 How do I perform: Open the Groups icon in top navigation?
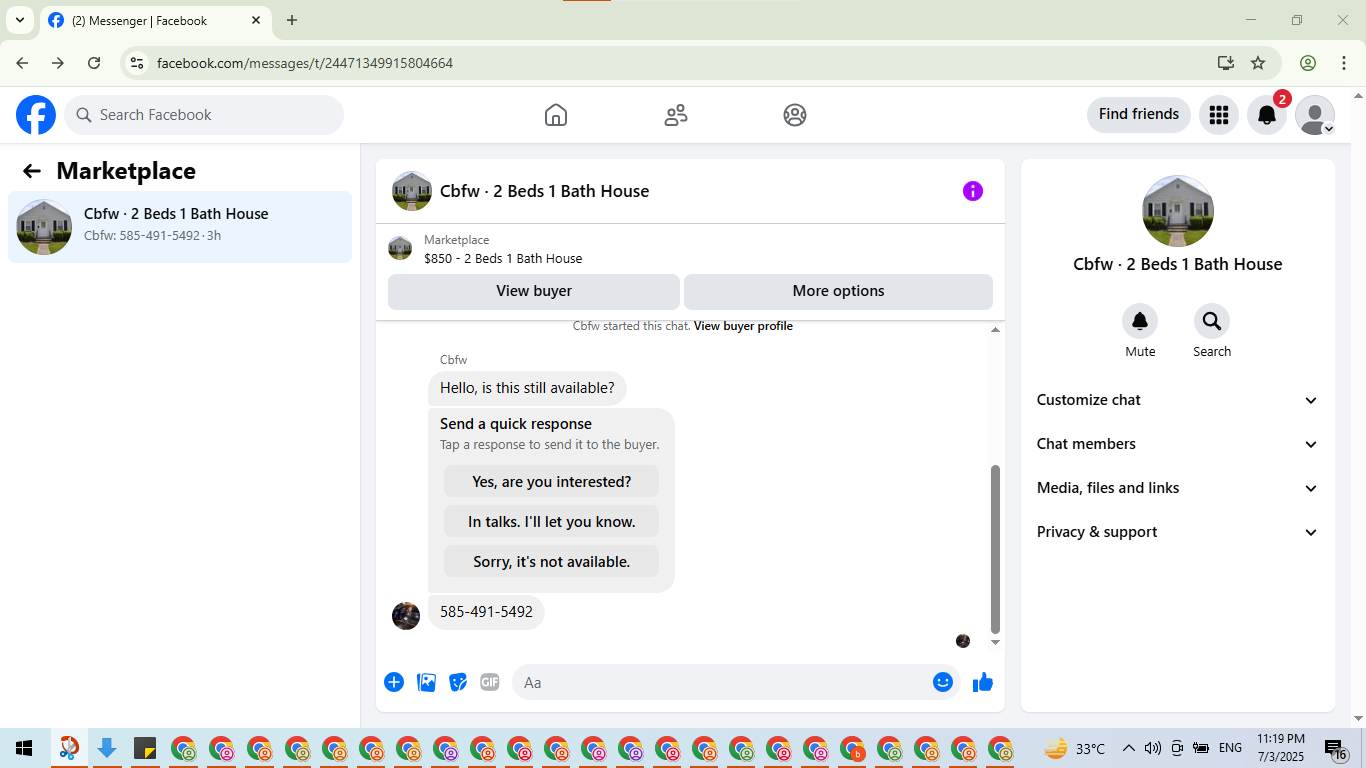795,115
